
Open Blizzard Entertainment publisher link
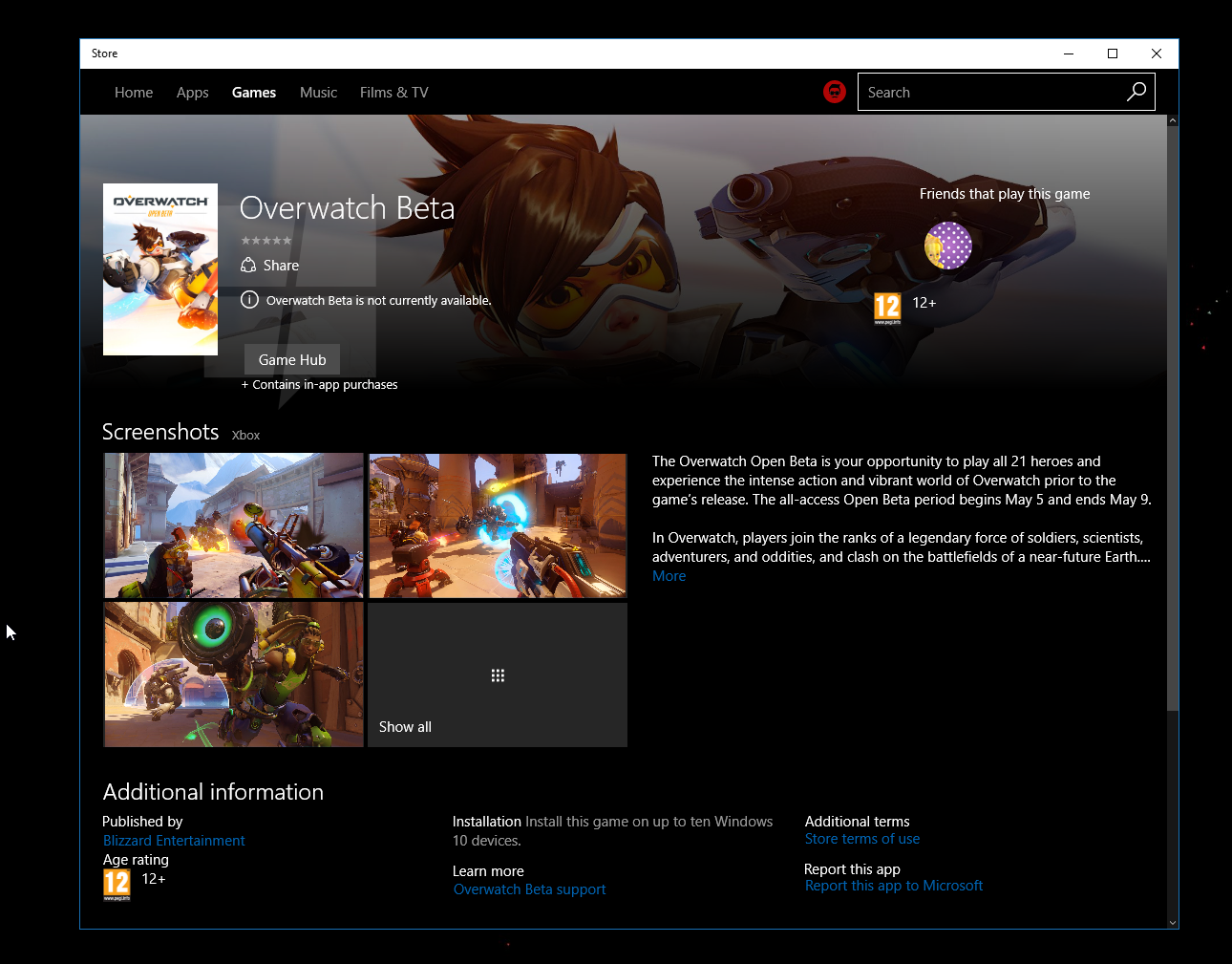point(174,841)
